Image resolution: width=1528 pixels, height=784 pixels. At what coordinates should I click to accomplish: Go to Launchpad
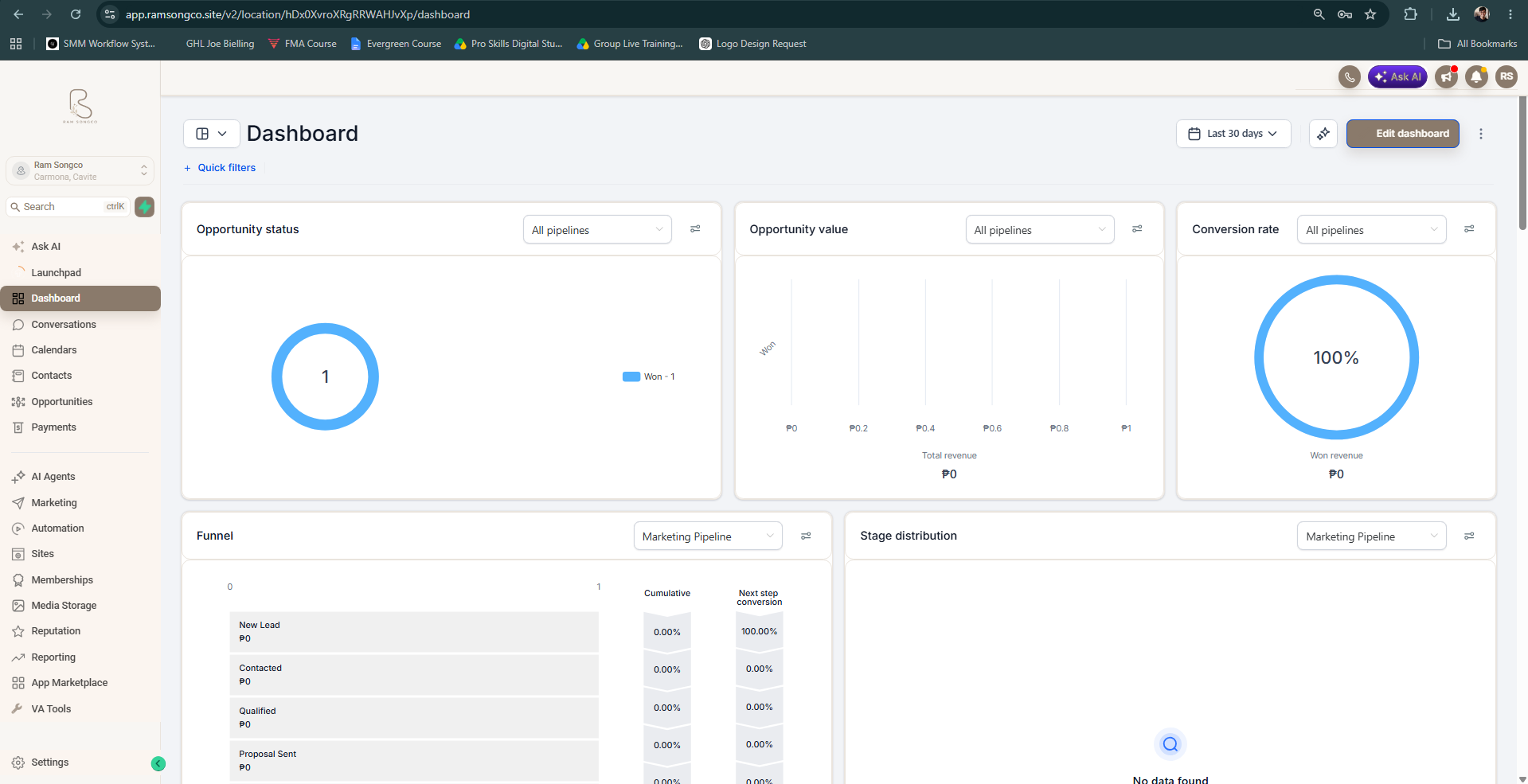tap(80, 272)
